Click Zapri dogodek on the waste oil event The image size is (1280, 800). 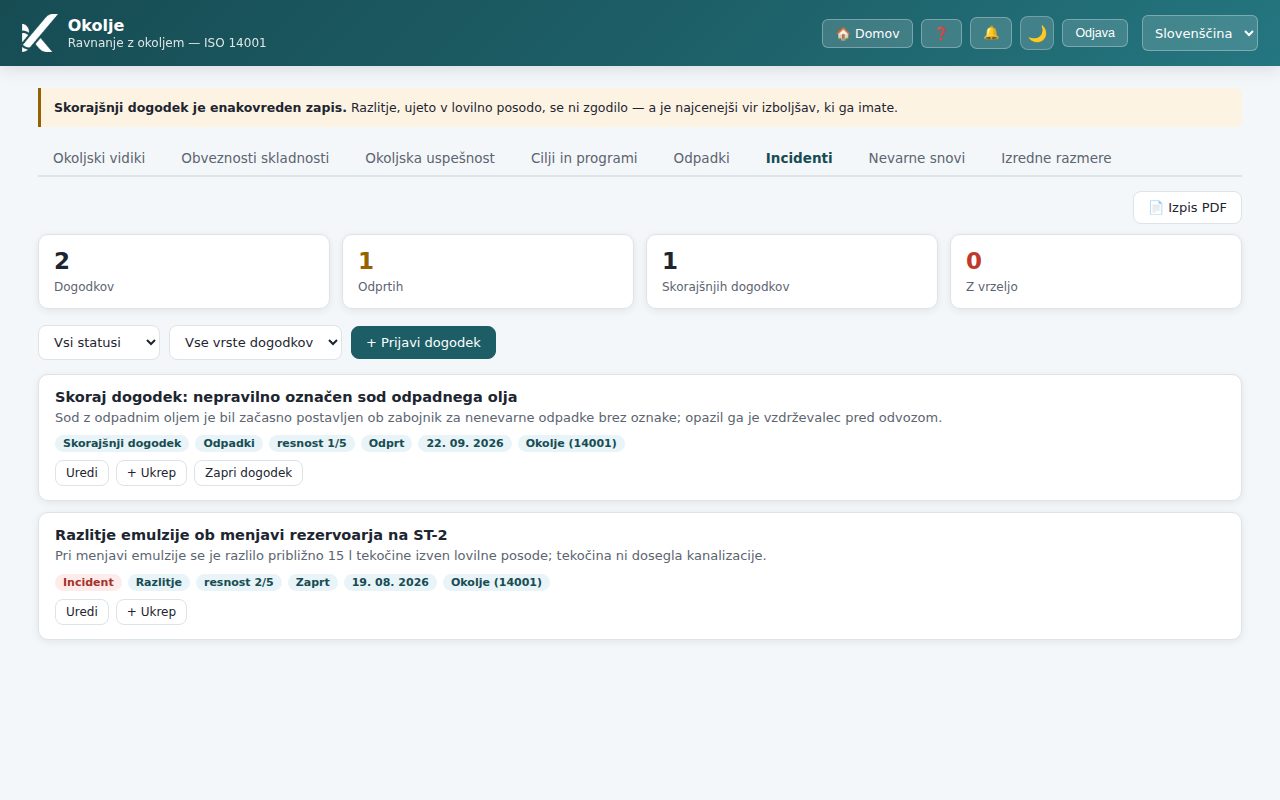pos(248,473)
